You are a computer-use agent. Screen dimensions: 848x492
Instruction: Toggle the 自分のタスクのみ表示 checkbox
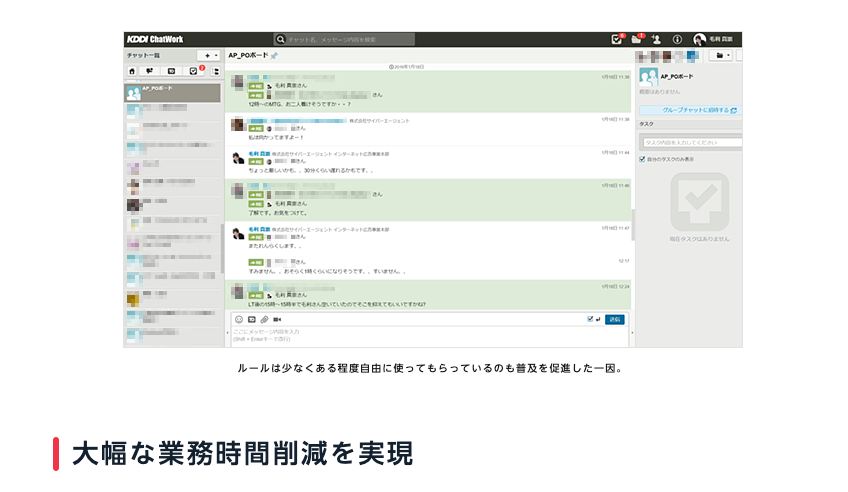point(642,159)
